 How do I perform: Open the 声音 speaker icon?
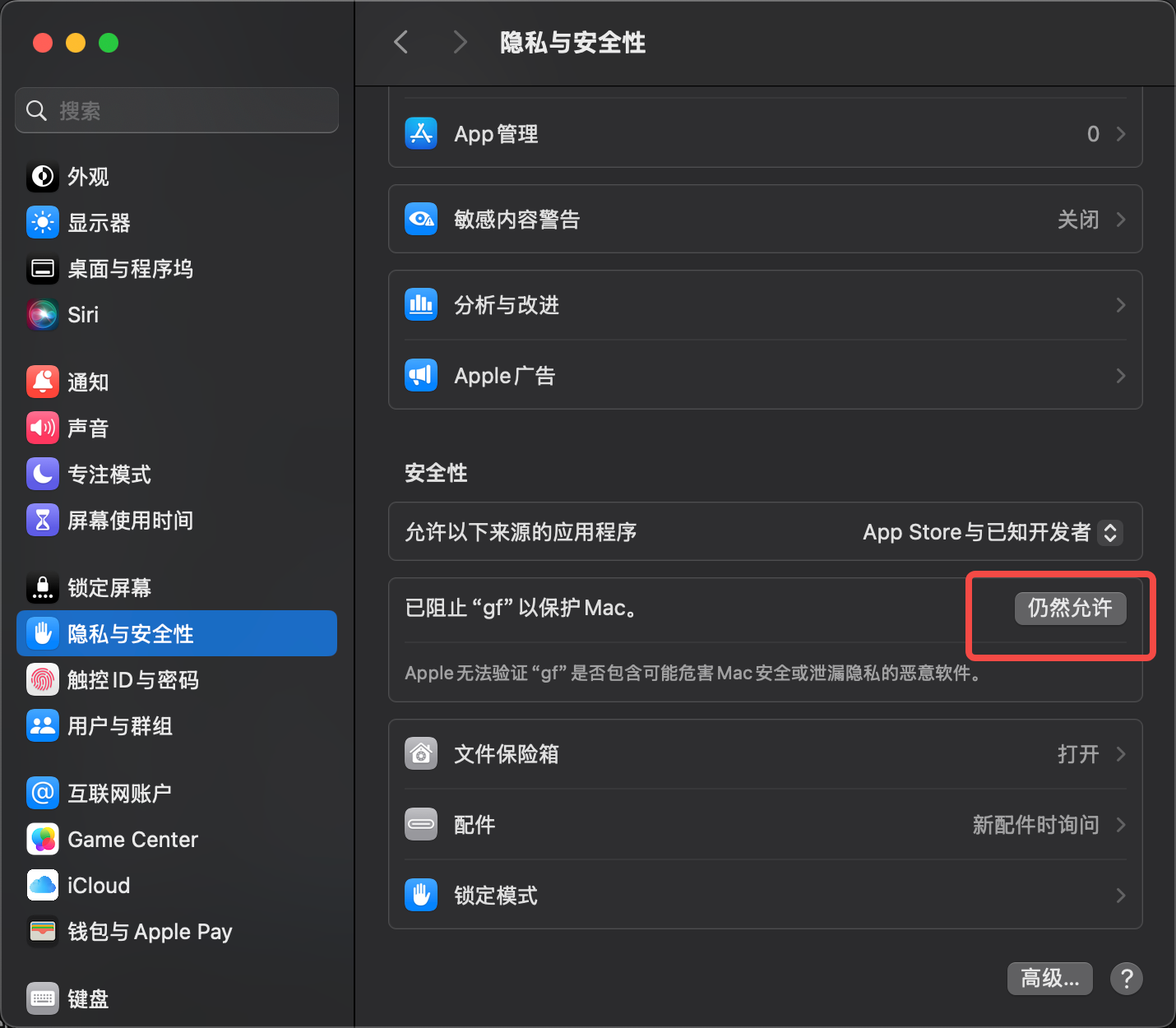coord(43,428)
